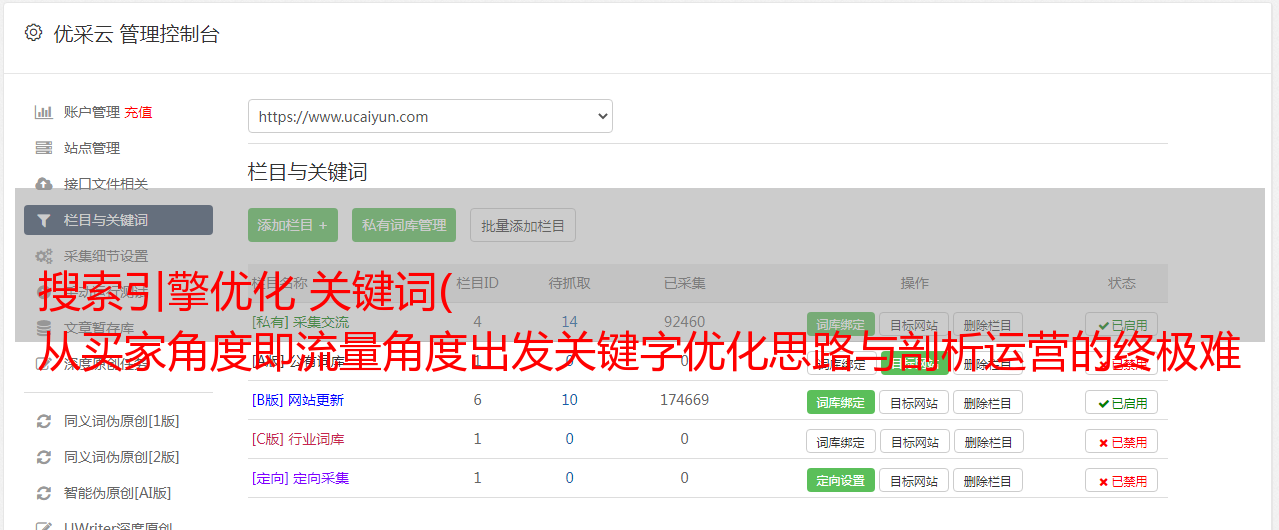Open the [B版] 网站更新 column link
The image size is (1279, 530).
pos(298,400)
